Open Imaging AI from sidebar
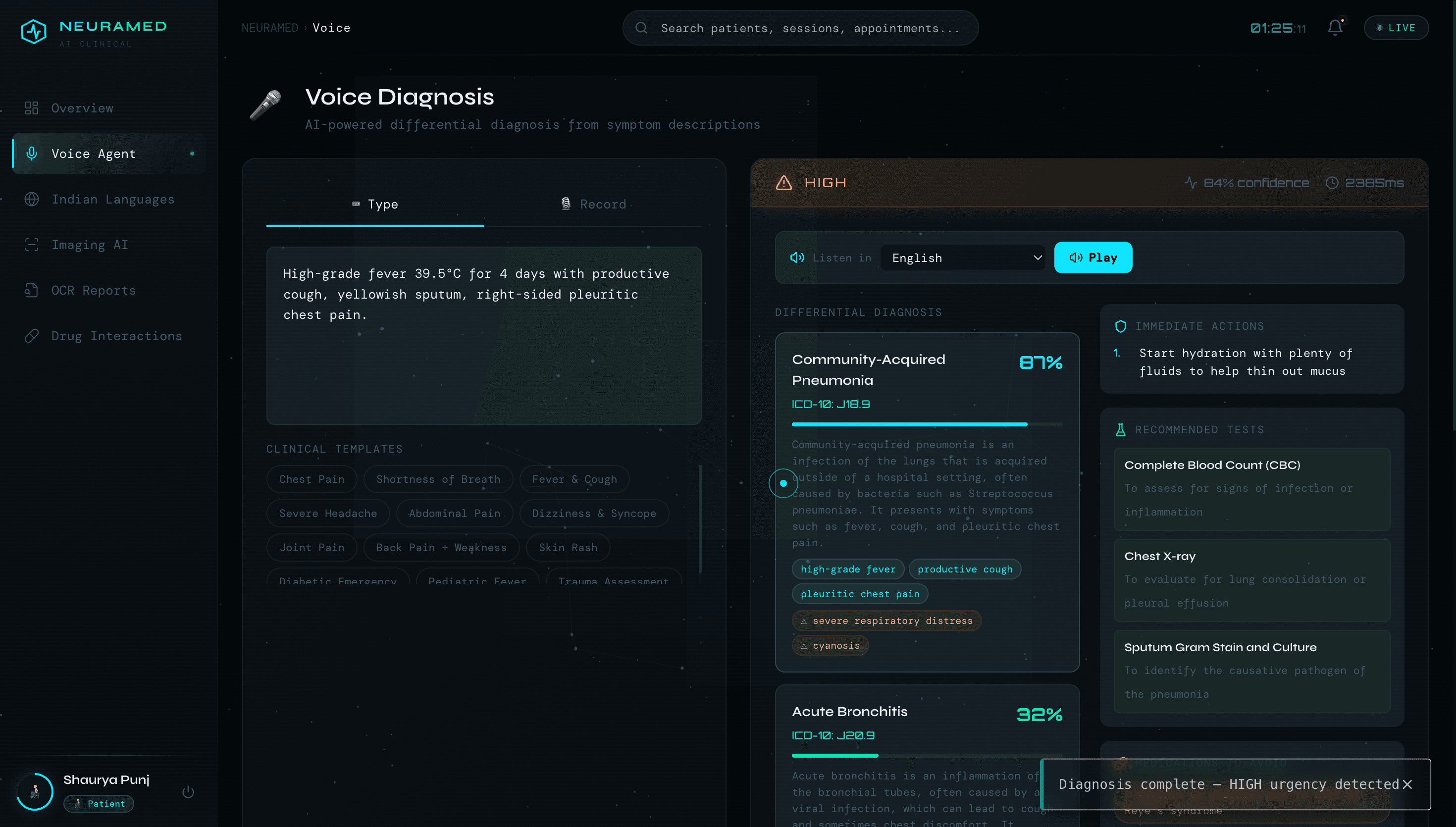Viewport: 1456px width, 827px height. (x=89, y=245)
